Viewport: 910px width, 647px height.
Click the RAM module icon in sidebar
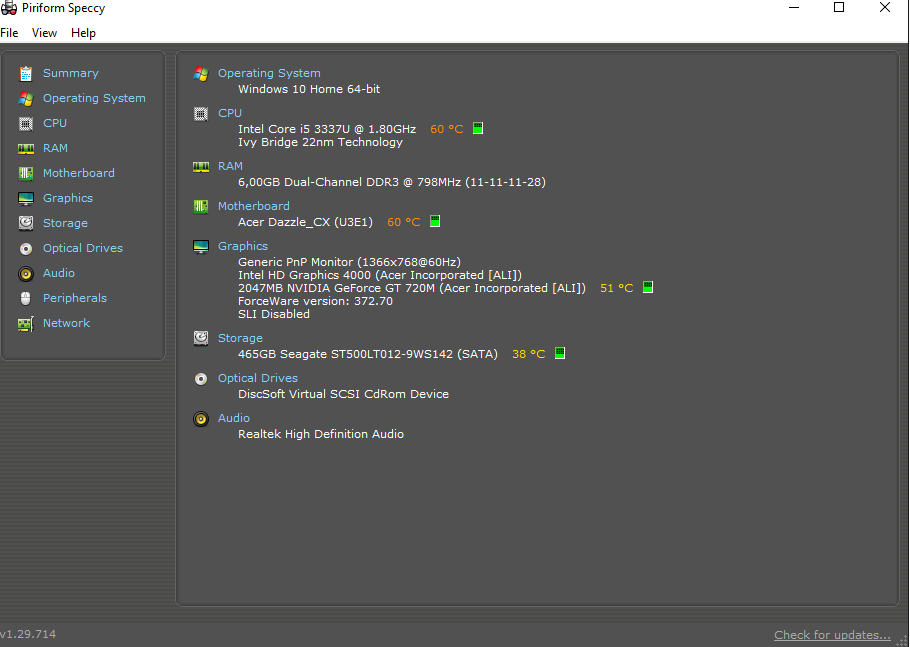pyautogui.click(x=26, y=148)
